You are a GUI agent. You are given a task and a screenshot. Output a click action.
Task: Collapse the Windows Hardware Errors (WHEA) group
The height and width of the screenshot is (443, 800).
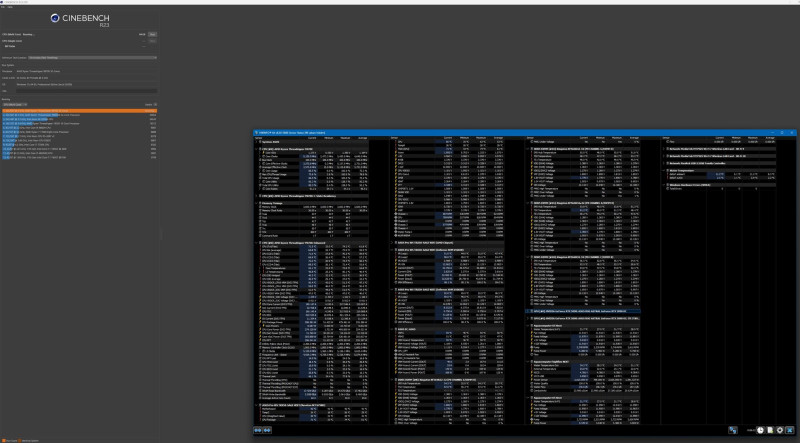coord(664,185)
